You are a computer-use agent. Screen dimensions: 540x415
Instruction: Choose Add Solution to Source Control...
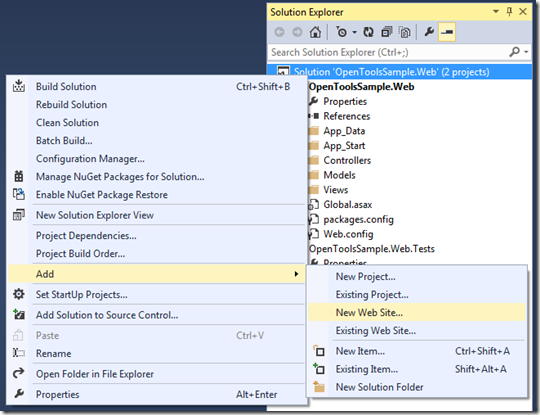coord(156,315)
